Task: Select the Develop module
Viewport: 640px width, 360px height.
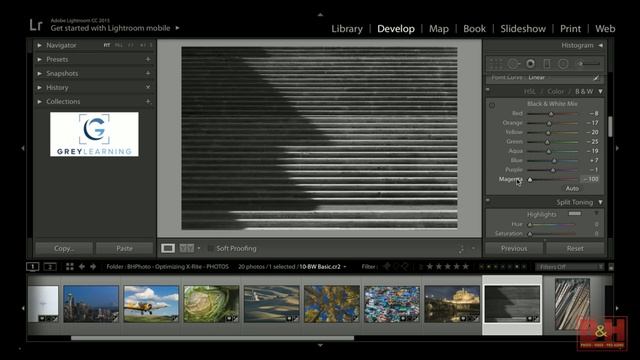Action: point(396,29)
